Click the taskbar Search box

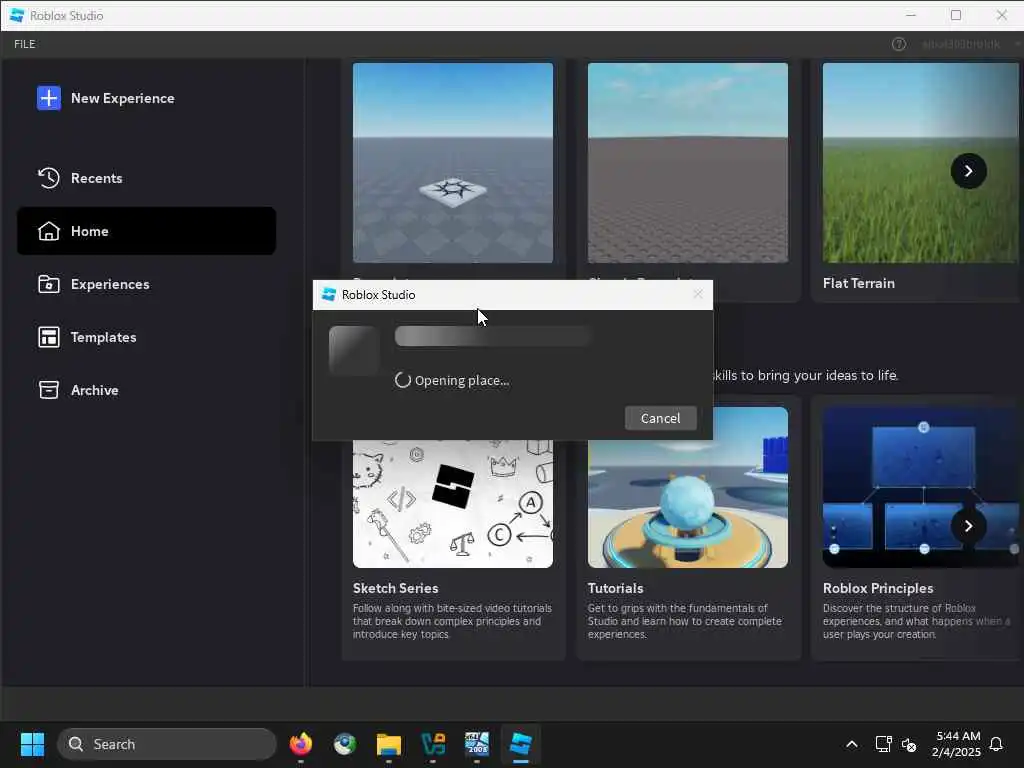(x=167, y=744)
